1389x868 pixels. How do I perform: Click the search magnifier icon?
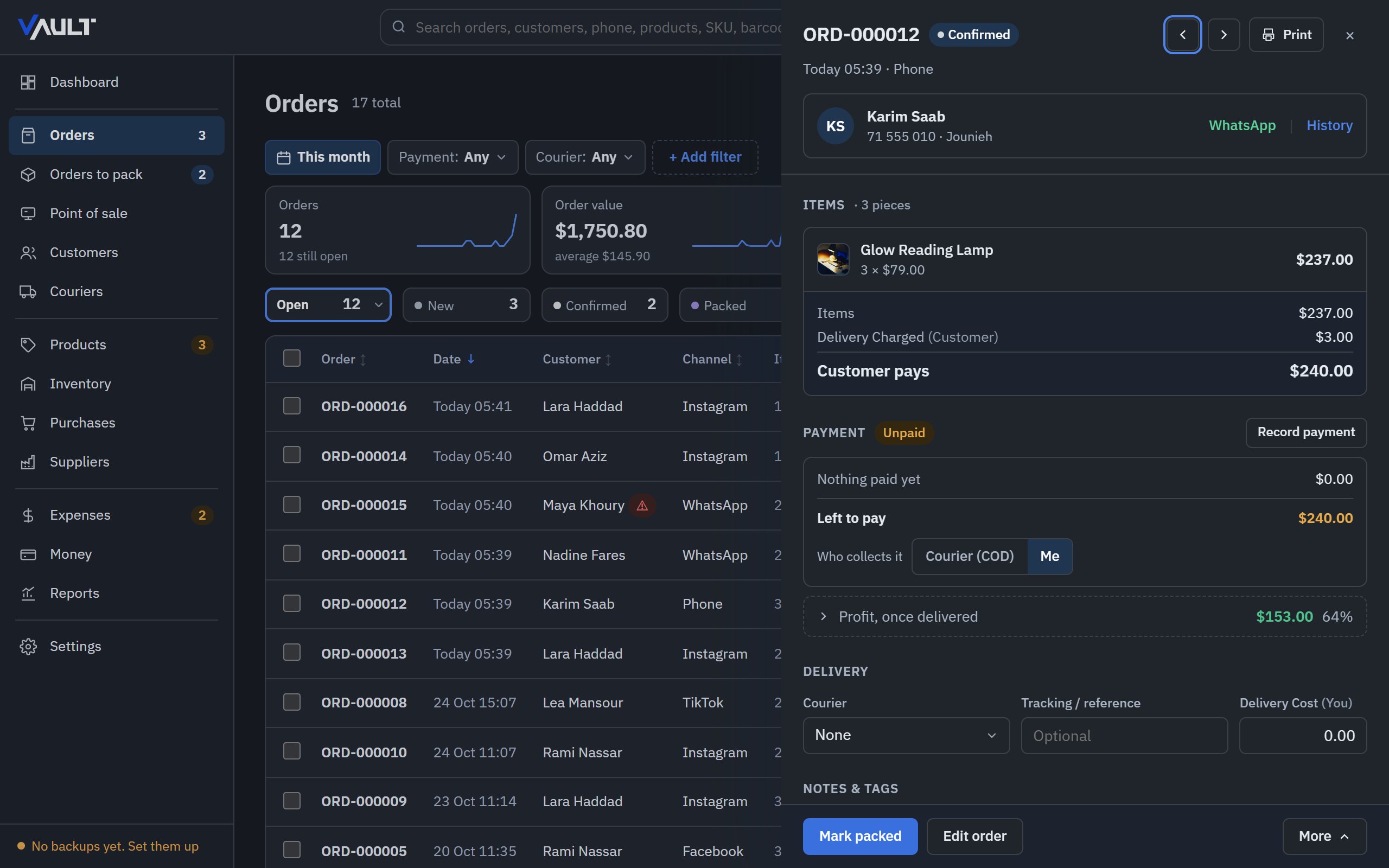(399, 27)
